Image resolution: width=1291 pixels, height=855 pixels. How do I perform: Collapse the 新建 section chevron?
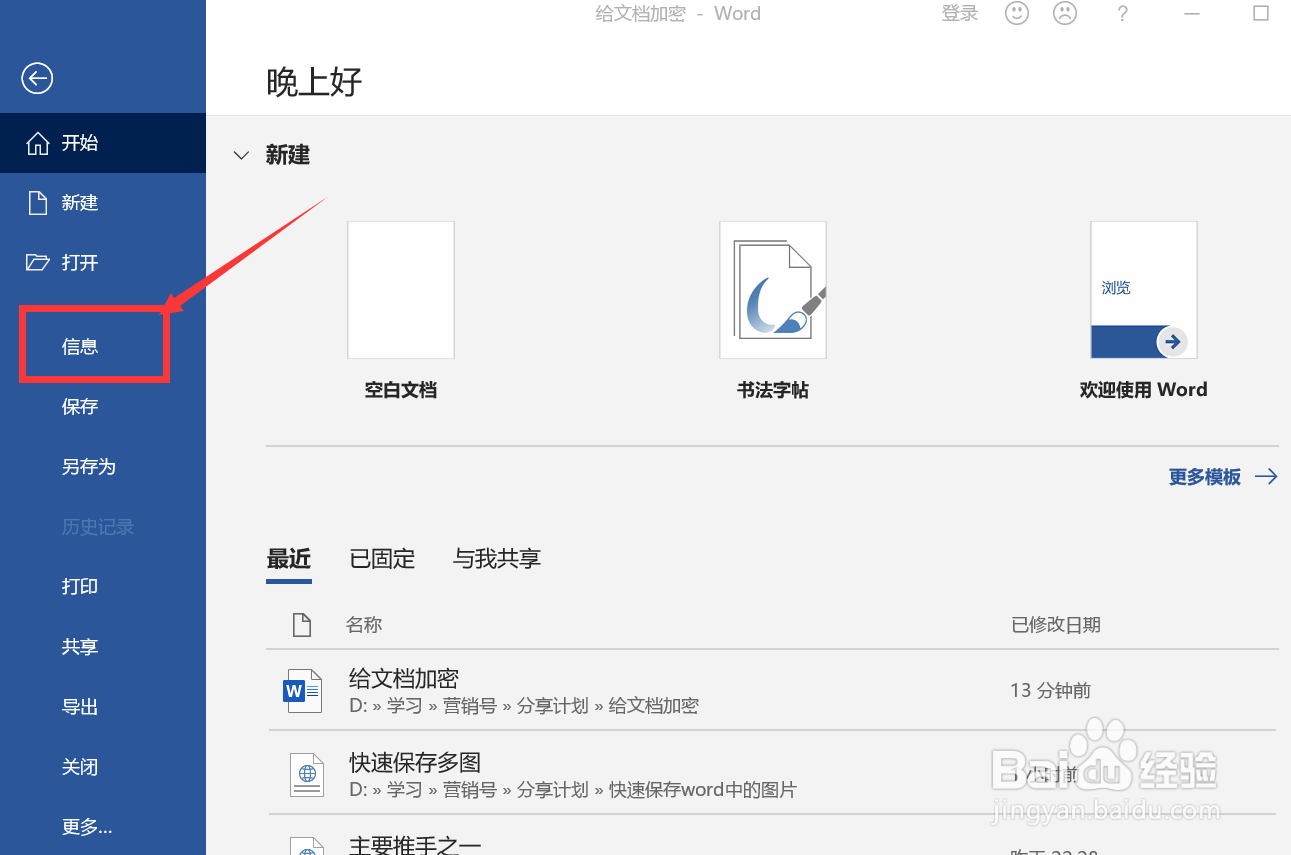coord(241,155)
